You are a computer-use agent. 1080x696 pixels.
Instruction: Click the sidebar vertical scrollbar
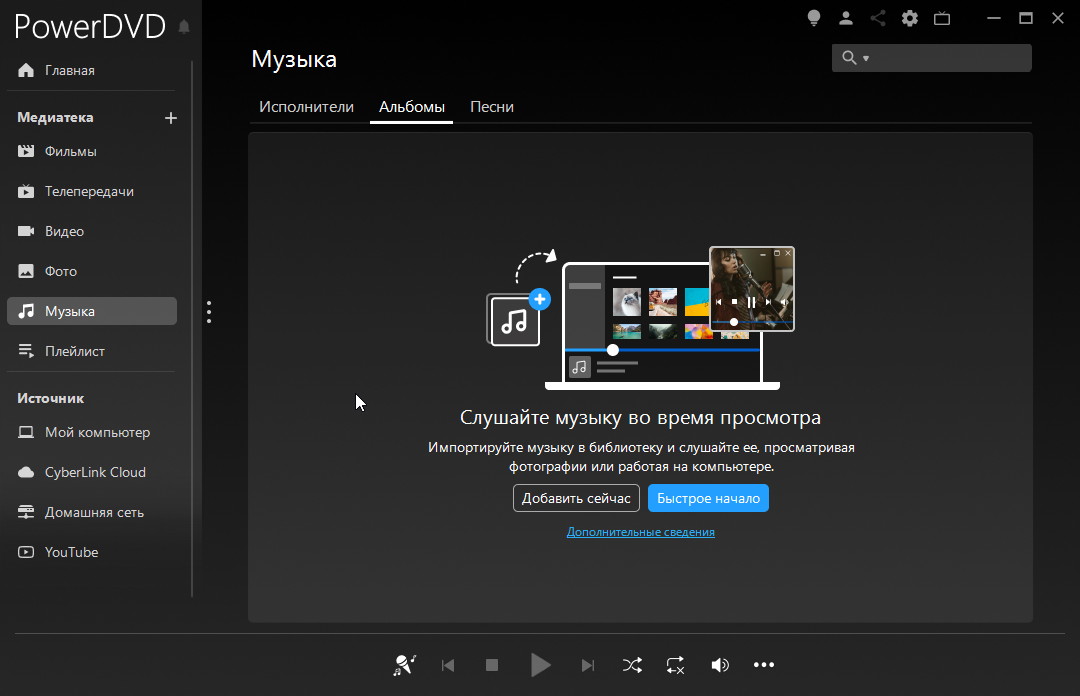tap(192, 328)
